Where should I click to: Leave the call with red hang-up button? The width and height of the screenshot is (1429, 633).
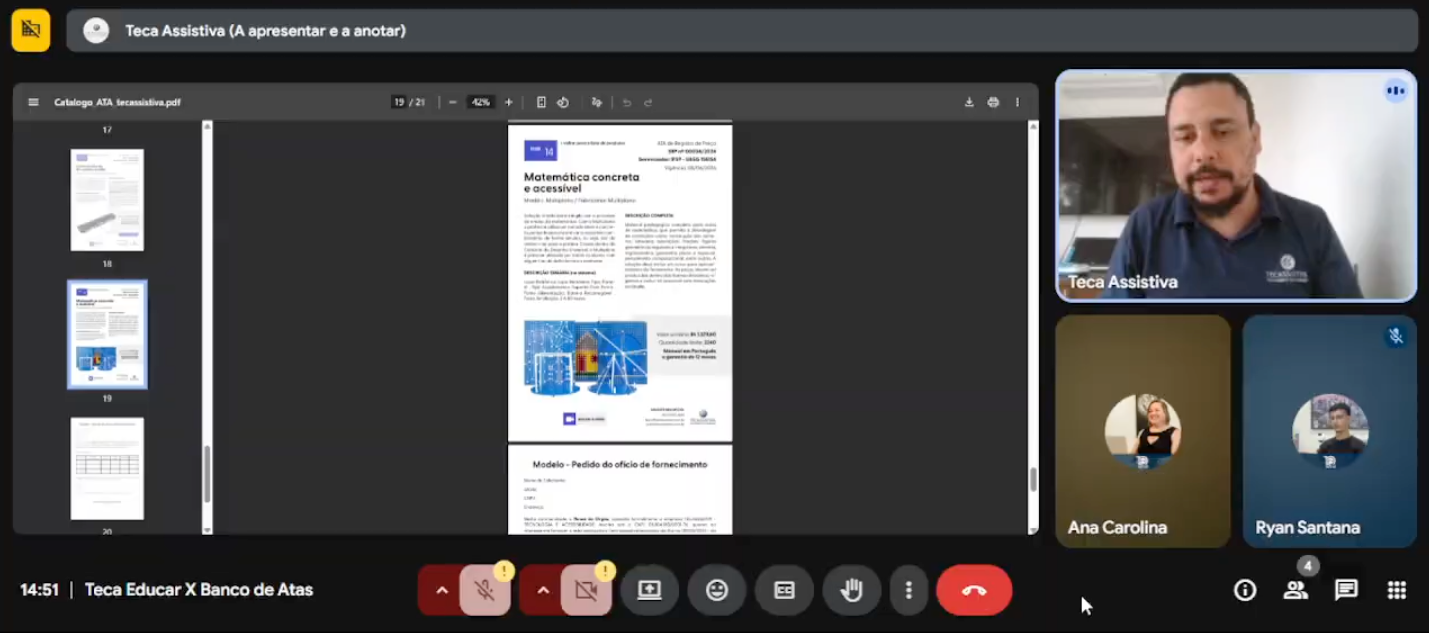point(974,590)
